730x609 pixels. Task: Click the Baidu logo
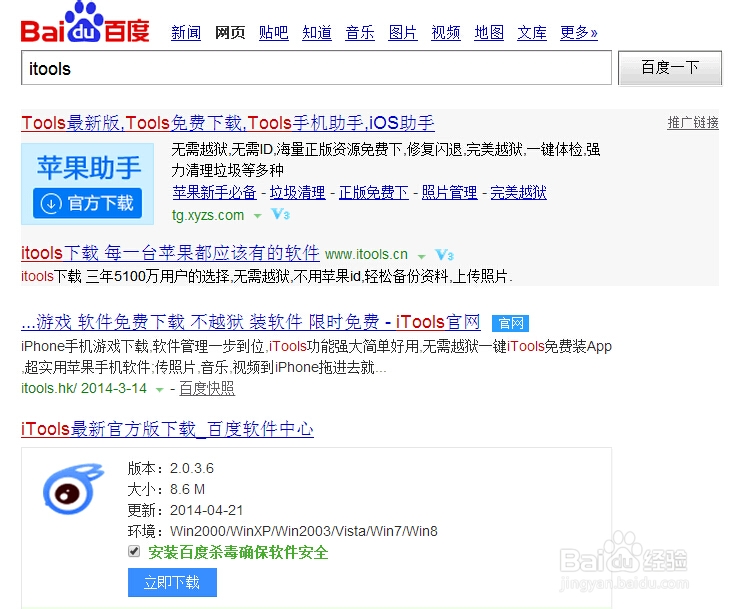(x=85, y=22)
